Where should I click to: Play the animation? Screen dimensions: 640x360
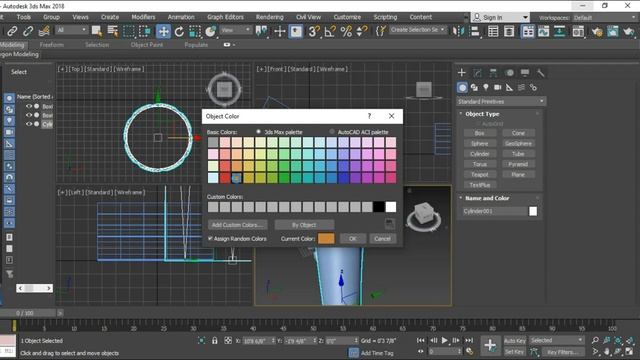click(x=444, y=340)
